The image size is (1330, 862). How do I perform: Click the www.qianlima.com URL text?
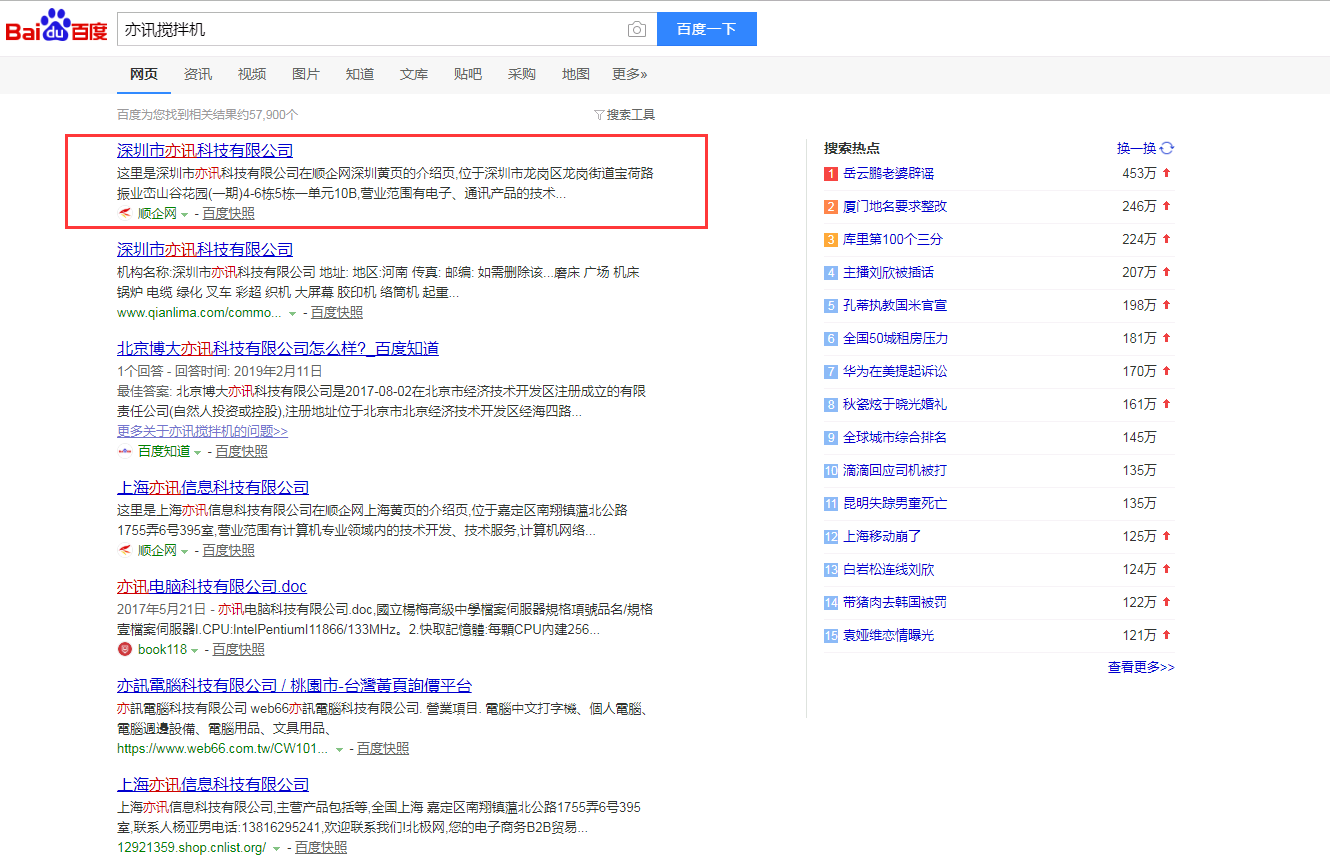(199, 313)
